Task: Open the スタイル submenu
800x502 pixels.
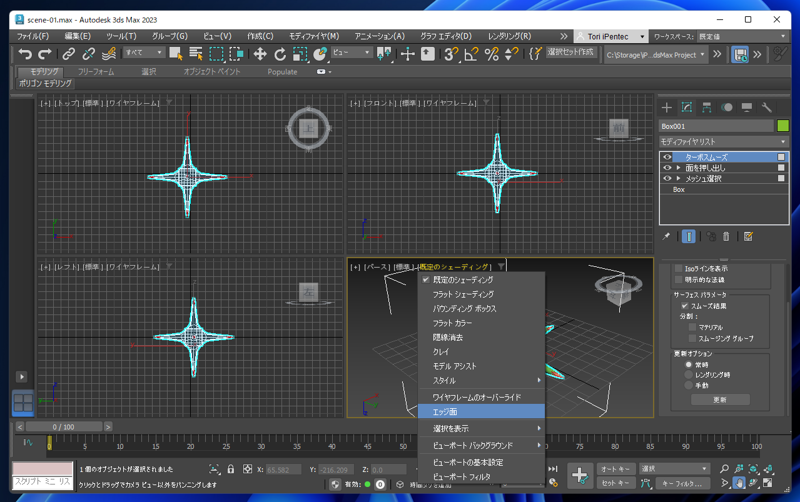Action: point(481,381)
